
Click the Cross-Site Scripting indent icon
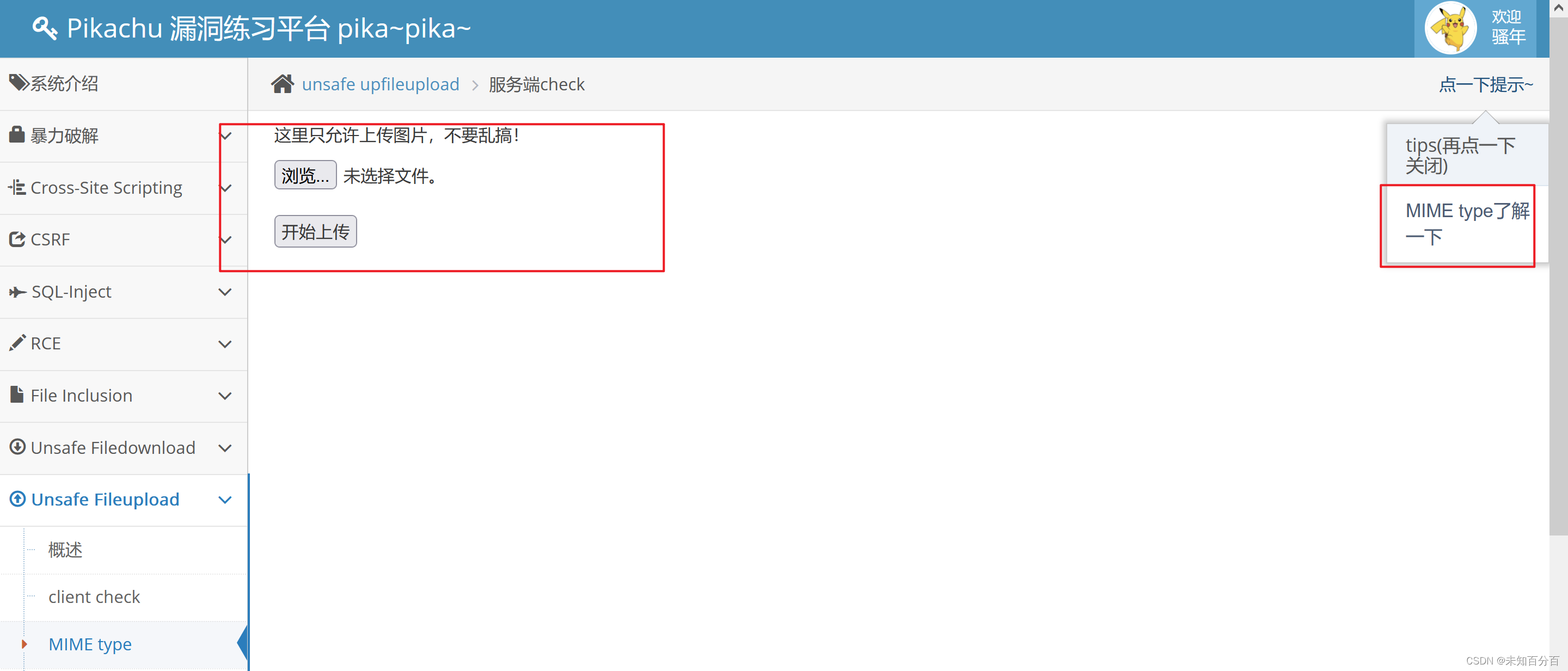tap(17, 187)
